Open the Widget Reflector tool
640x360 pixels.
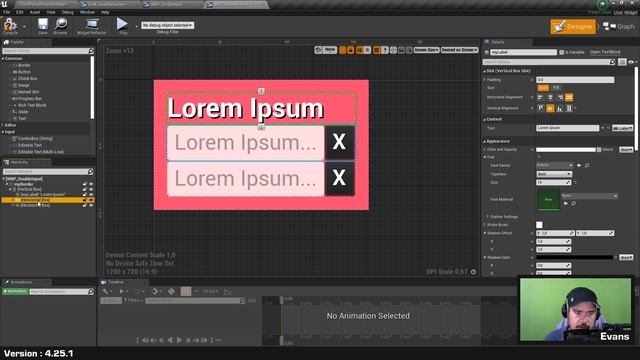coord(91,26)
